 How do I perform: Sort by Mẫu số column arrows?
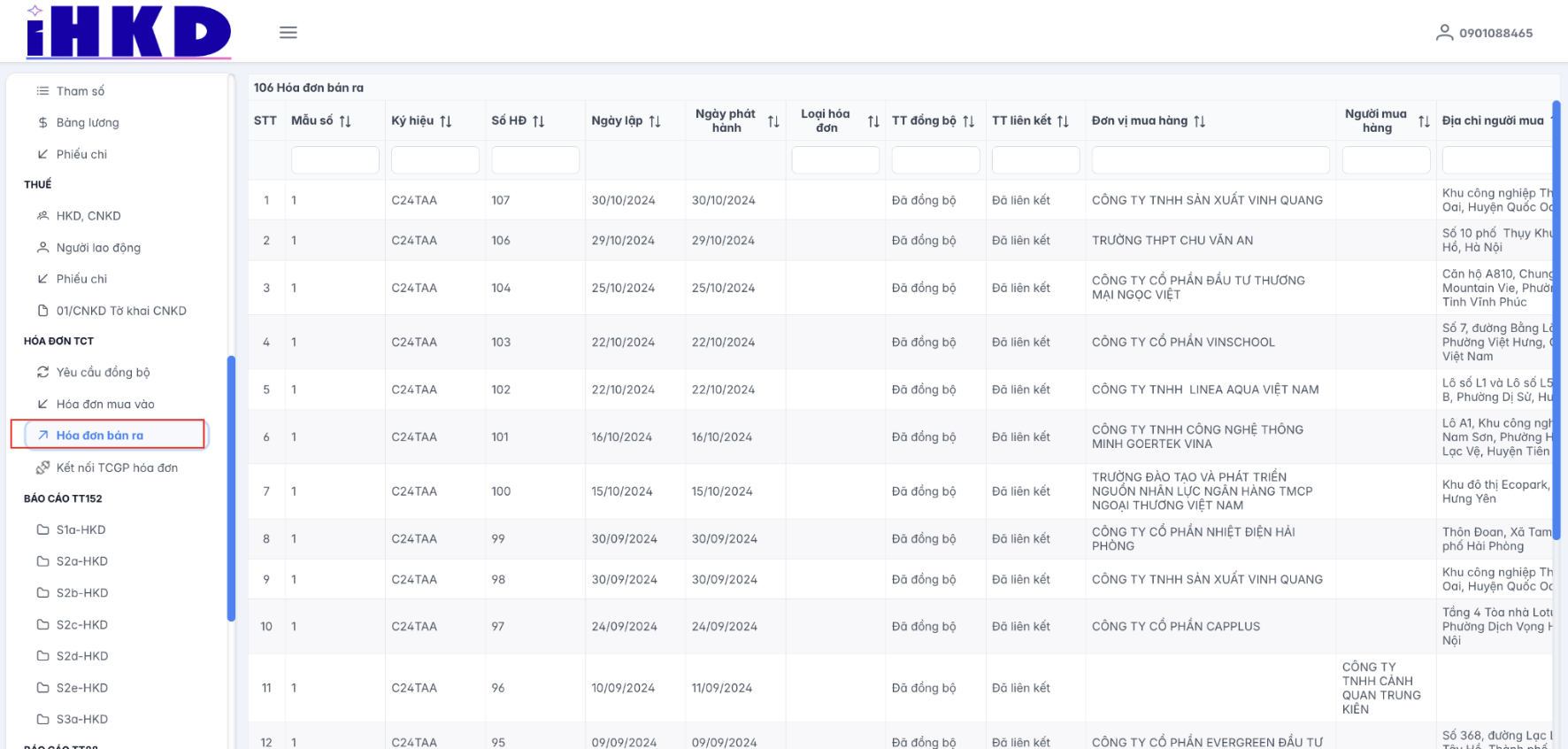pos(345,121)
